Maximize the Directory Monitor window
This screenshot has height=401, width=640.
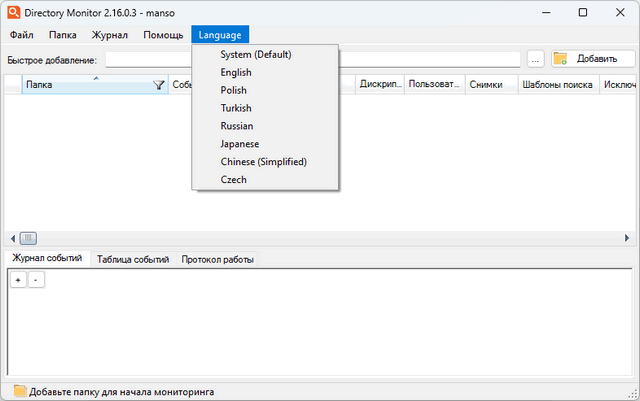[x=583, y=13]
